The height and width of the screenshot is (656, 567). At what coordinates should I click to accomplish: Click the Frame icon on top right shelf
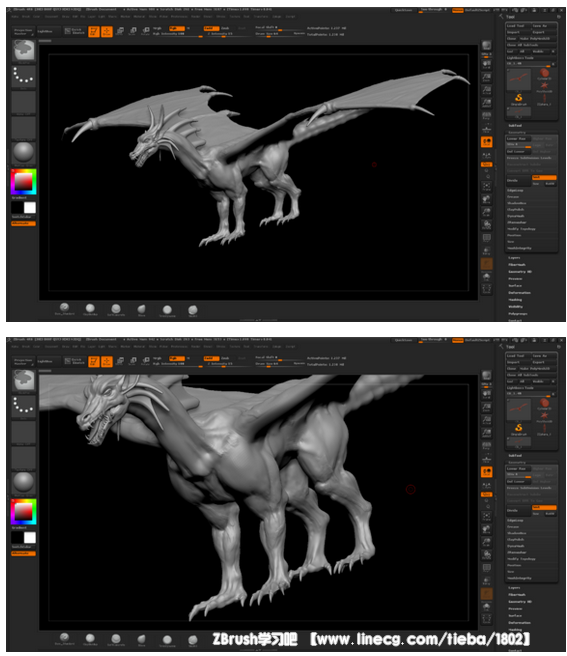[486, 186]
